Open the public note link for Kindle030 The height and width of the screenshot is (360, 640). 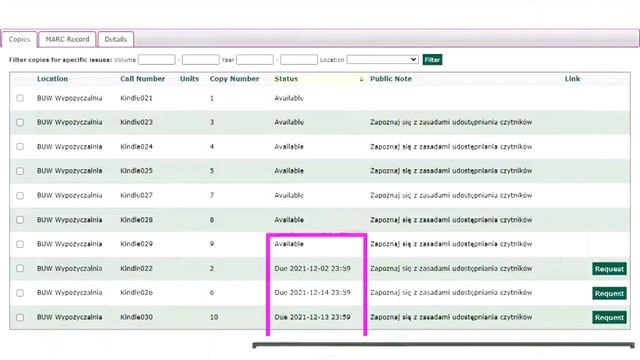click(x=451, y=317)
